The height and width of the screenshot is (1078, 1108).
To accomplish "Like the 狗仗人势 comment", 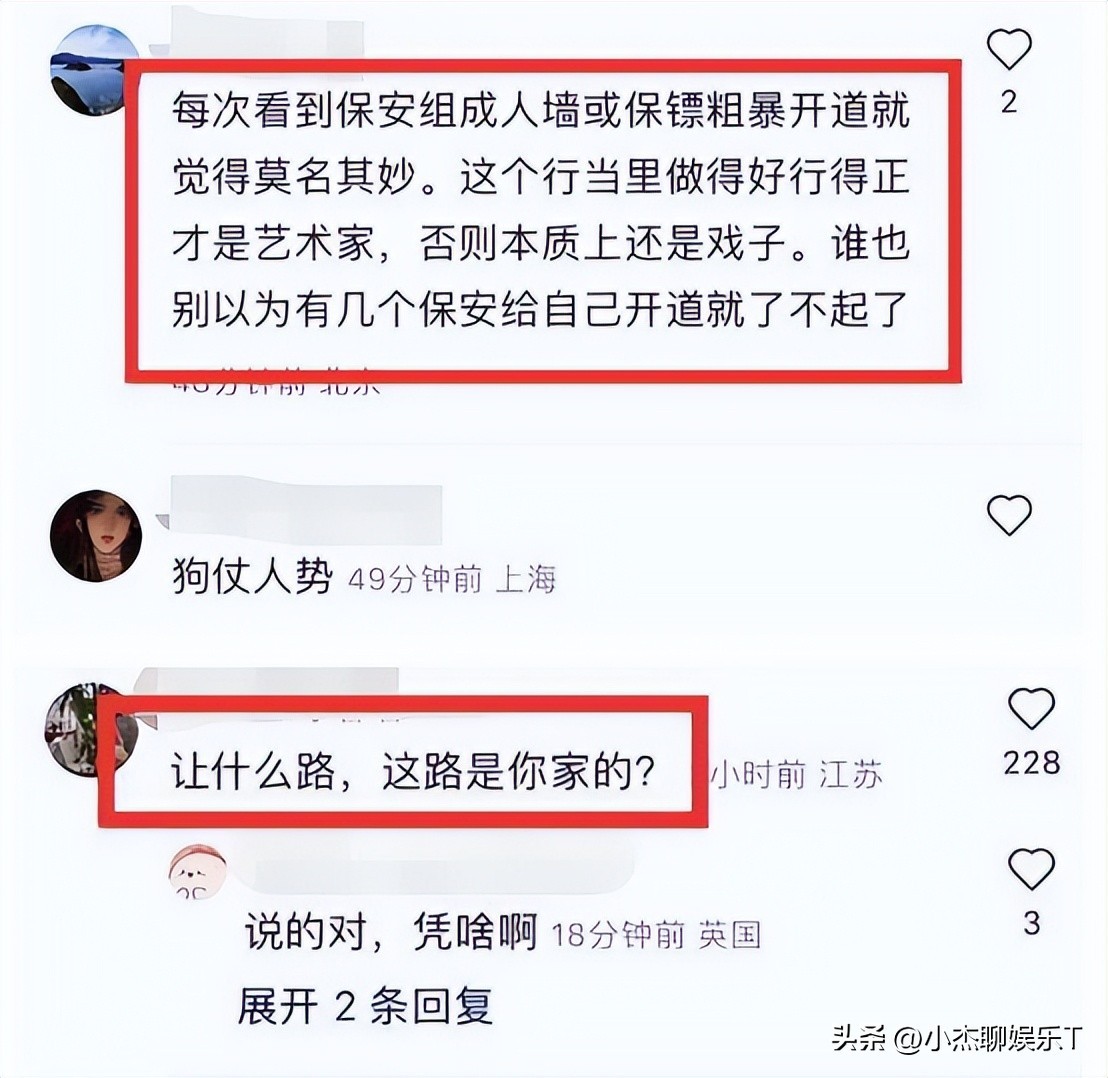I will (1009, 514).
